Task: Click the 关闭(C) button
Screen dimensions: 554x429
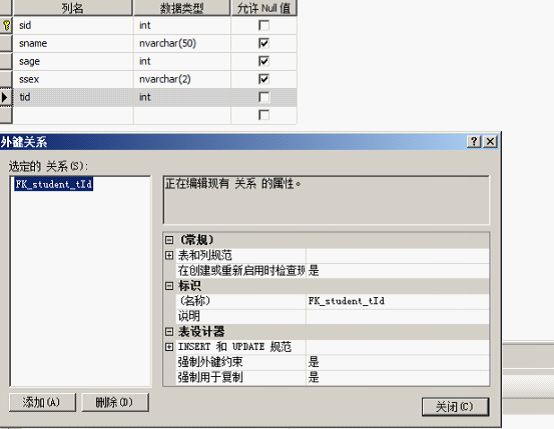Action: tap(455, 407)
